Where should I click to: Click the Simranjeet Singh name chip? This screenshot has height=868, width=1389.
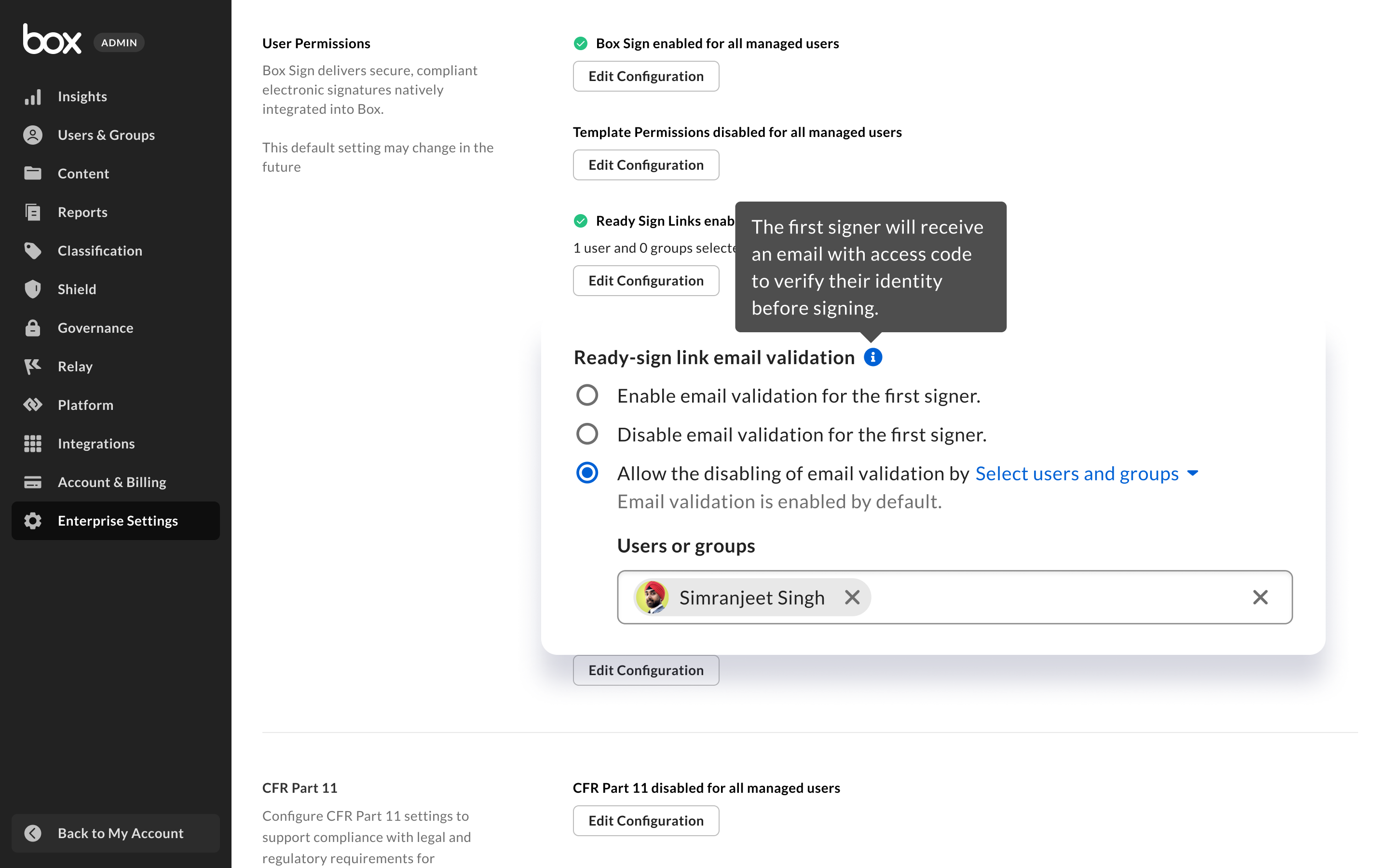click(x=751, y=597)
